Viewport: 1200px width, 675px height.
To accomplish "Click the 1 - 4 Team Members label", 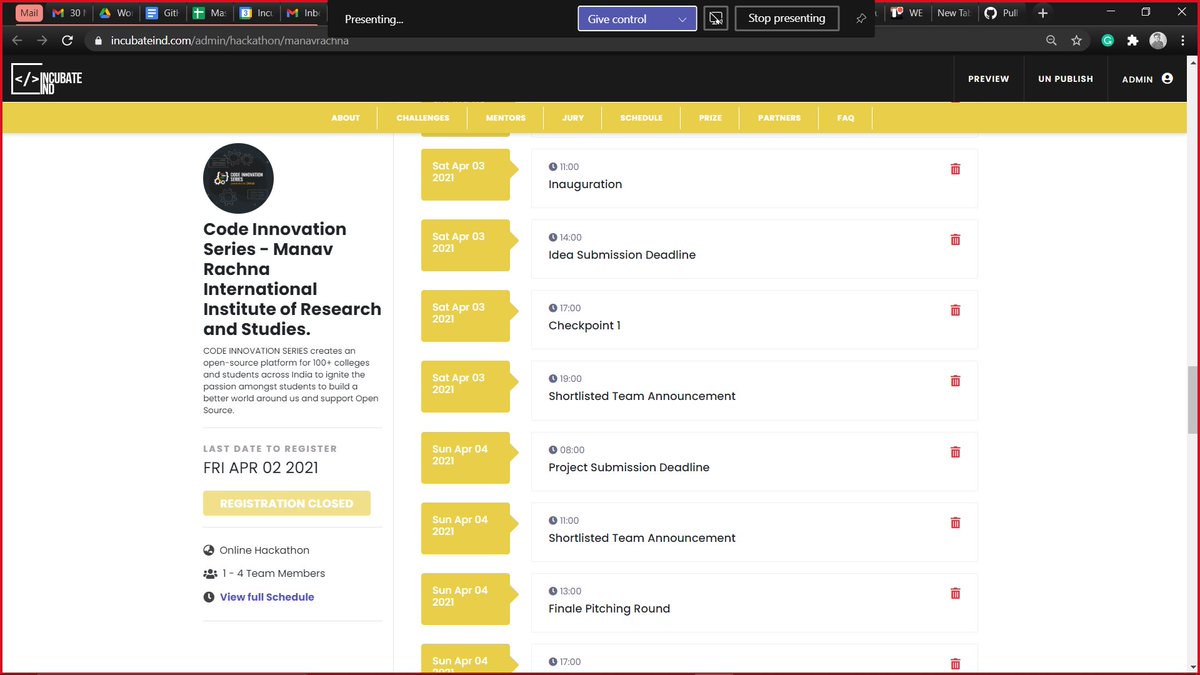I will coord(272,573).
